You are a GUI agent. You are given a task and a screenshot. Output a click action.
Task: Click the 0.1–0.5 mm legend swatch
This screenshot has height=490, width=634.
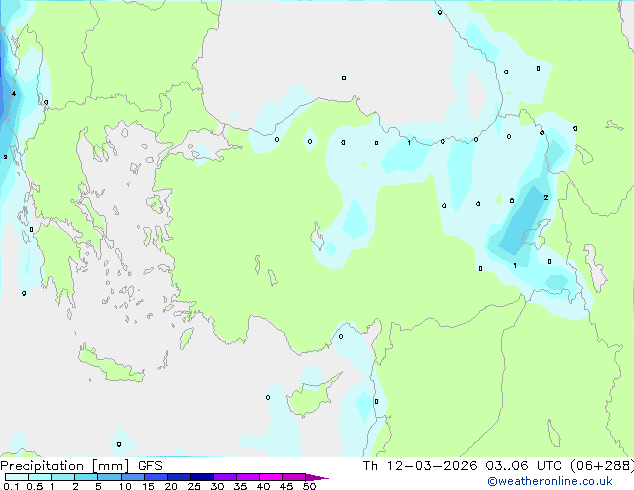point(17,477)
